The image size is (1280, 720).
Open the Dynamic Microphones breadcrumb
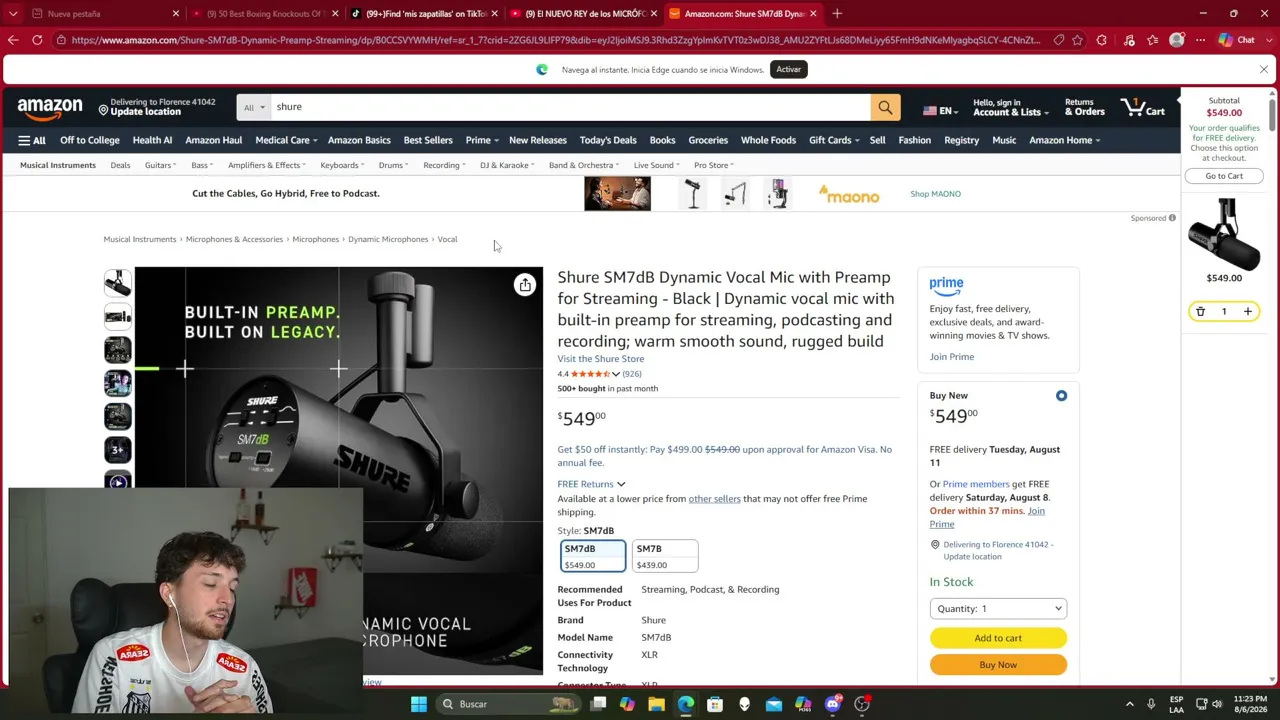388,240
